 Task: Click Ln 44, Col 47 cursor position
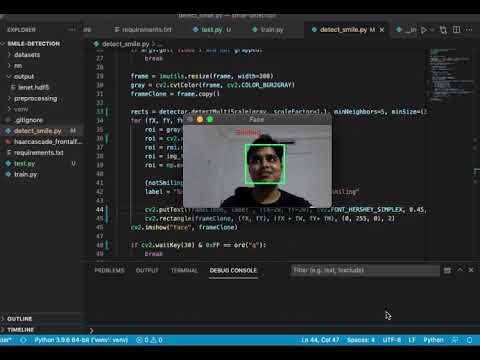[320, 340]
